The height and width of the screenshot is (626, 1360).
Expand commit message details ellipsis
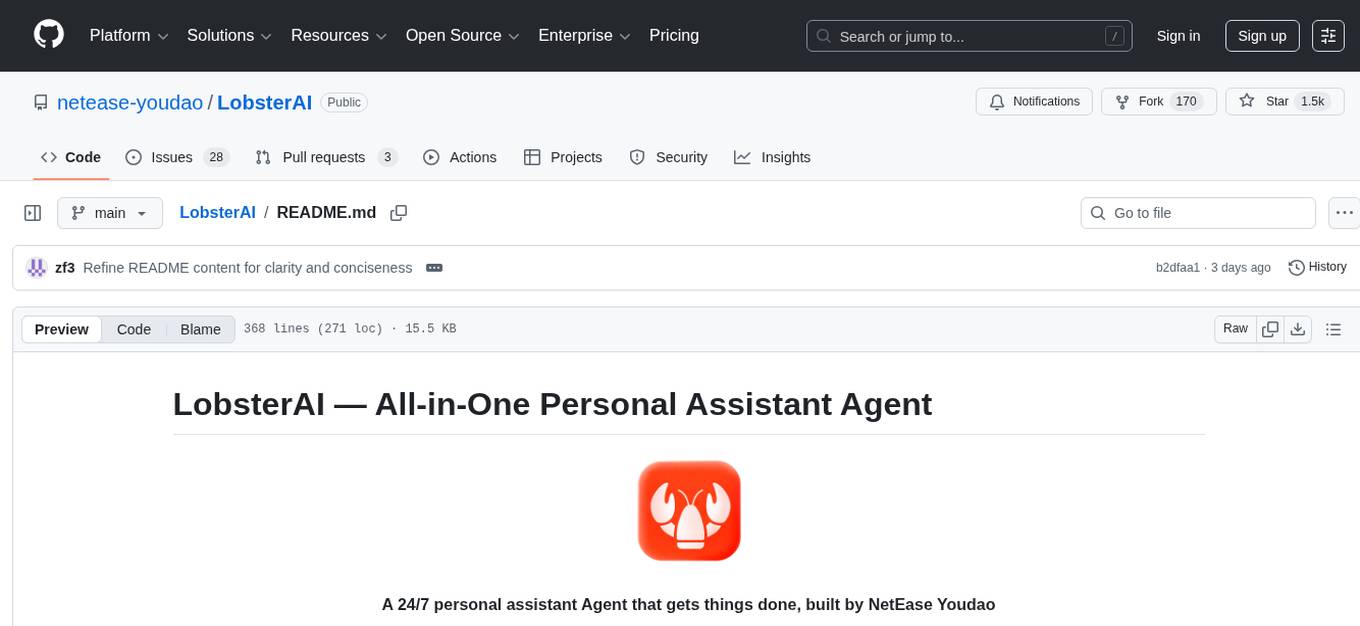434,268
